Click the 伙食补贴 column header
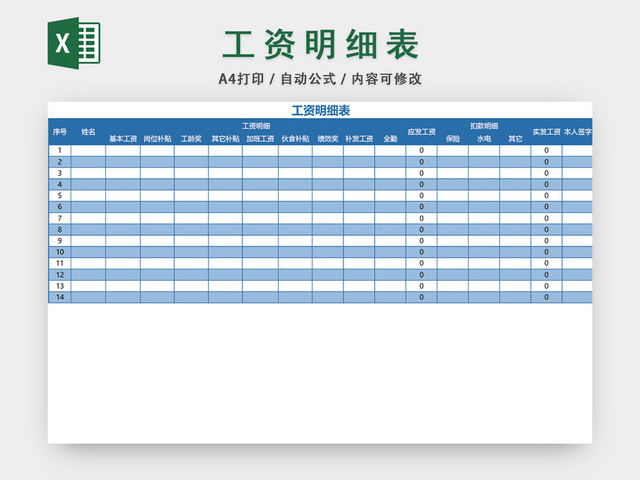This screenshot has height=480, width=640. click(295, 139)
